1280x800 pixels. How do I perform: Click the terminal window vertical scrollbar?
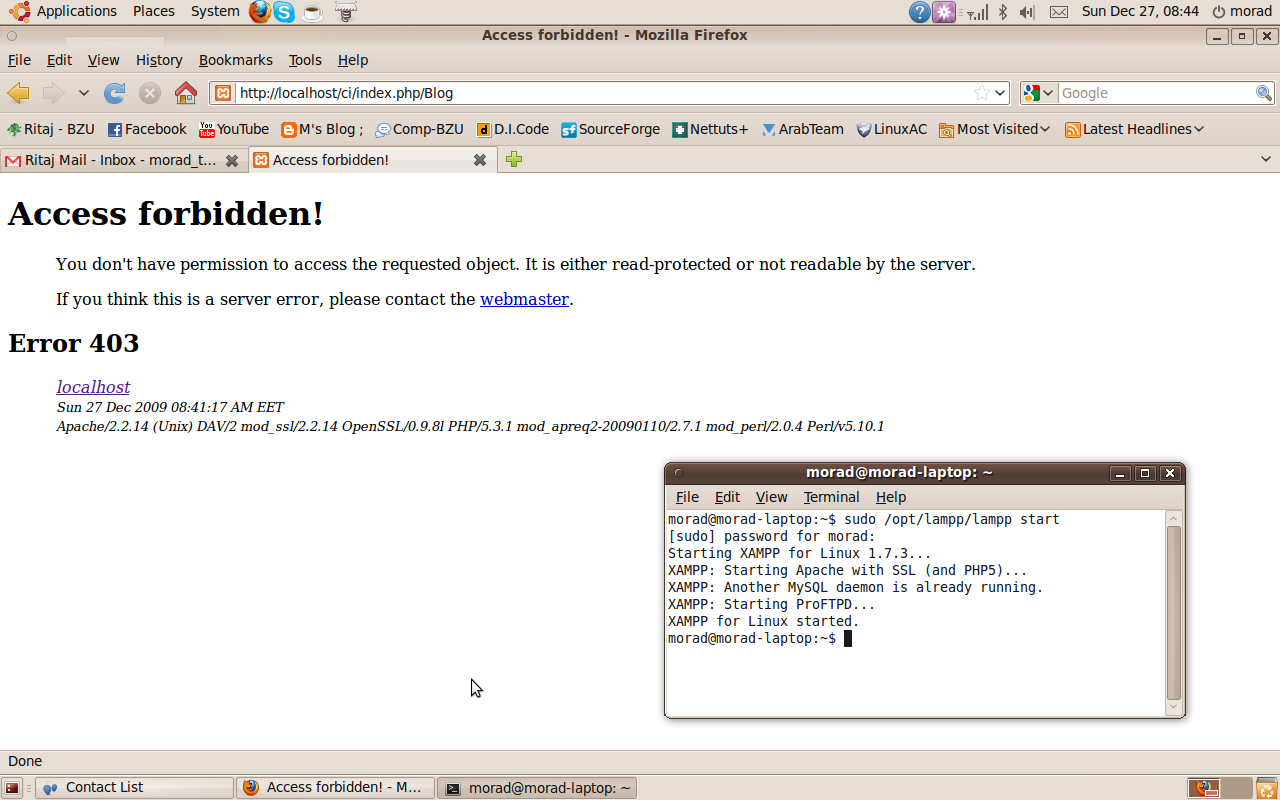tap(1174, 612)
